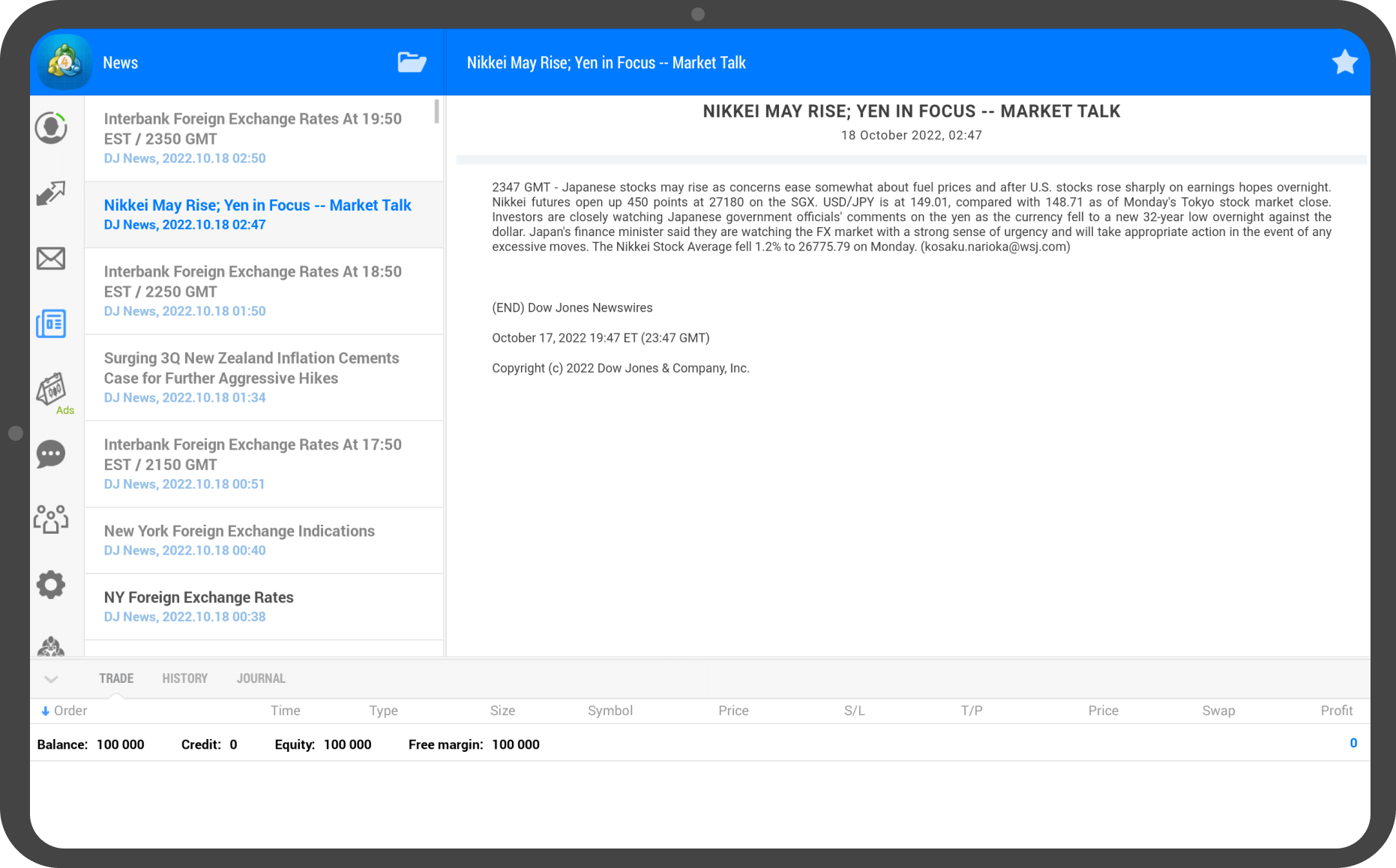Click the Copyright 2022 Dow Jones line
The image size is (1396, 868).
click(621, 368)
